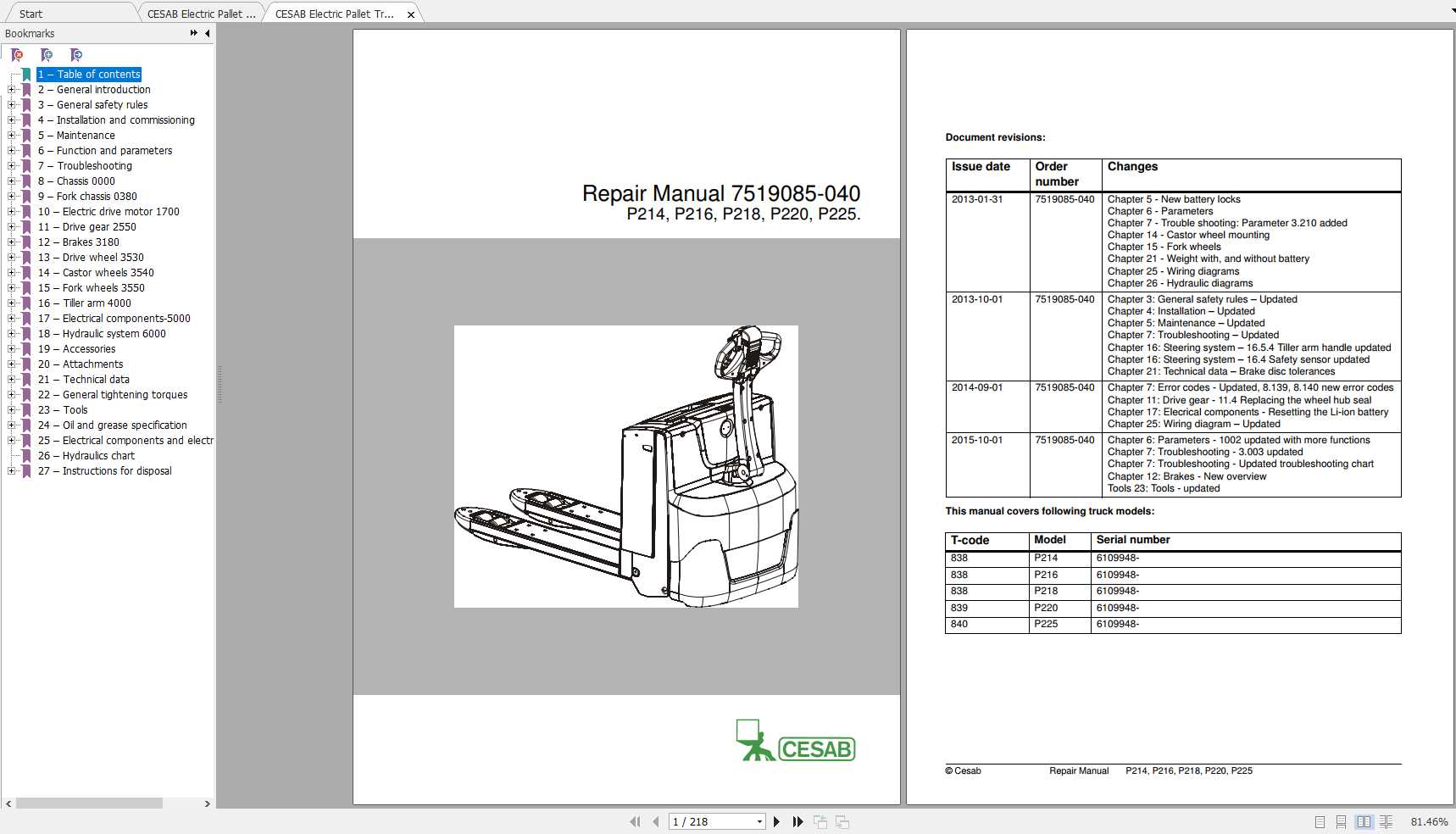Click the previous view icon in bottom bar
The width and height of the screenshot is (1456, 834).
pyautogui.click(x=820, y=821)
